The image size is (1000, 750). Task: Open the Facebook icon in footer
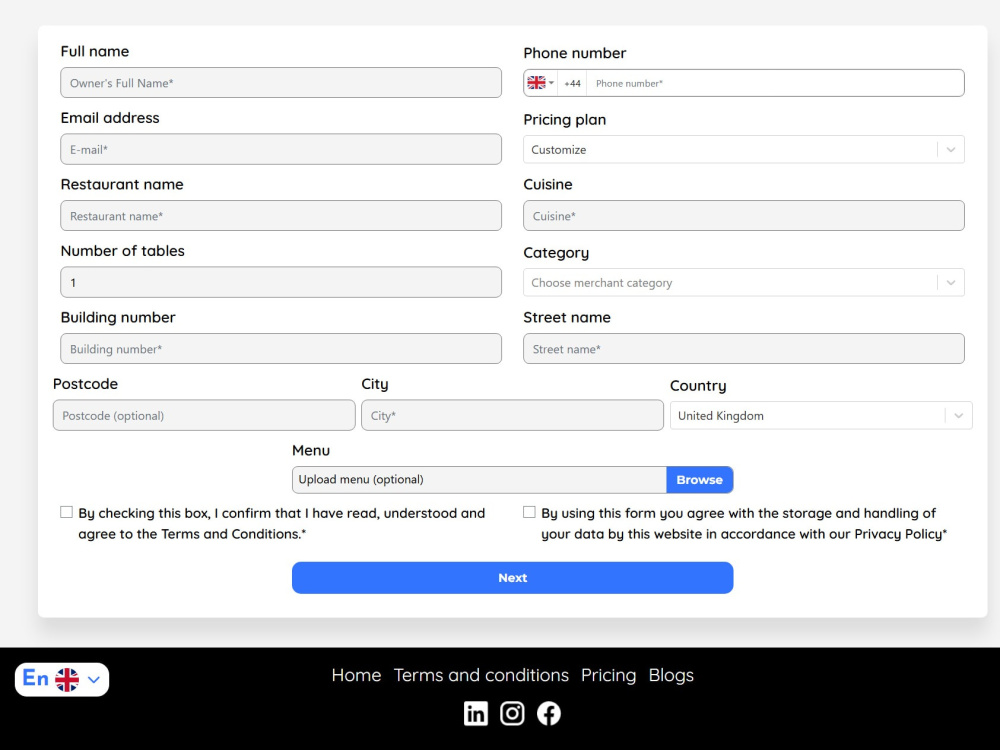[548, 713]
